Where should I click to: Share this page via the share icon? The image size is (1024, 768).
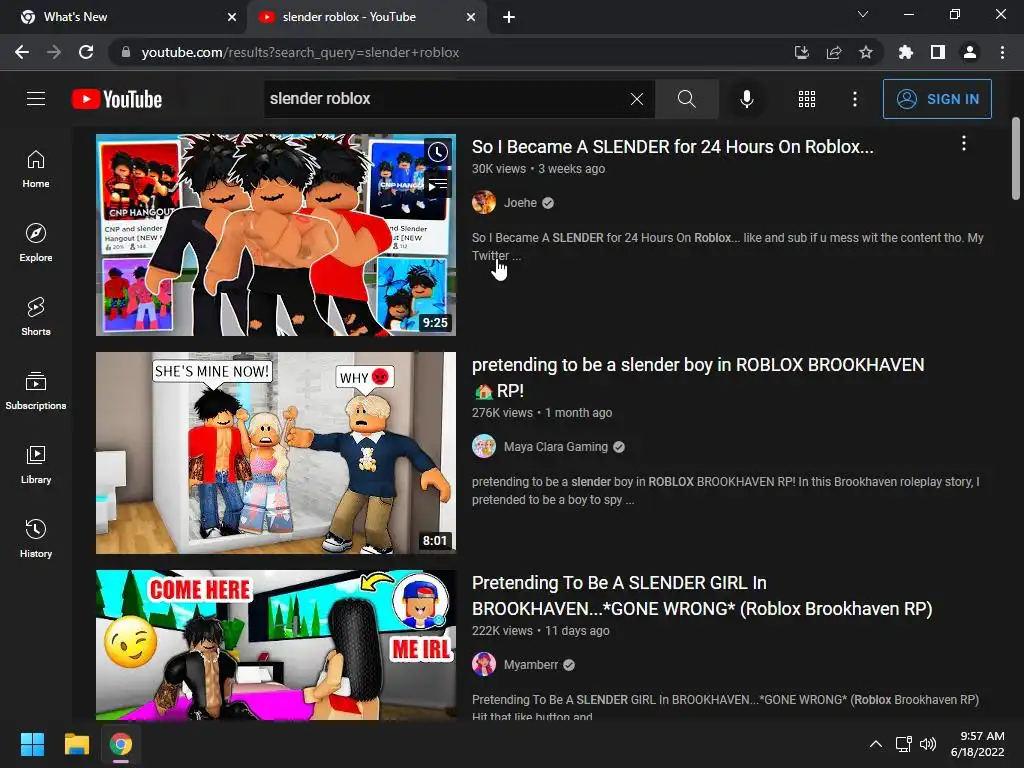tap(834, 52)
